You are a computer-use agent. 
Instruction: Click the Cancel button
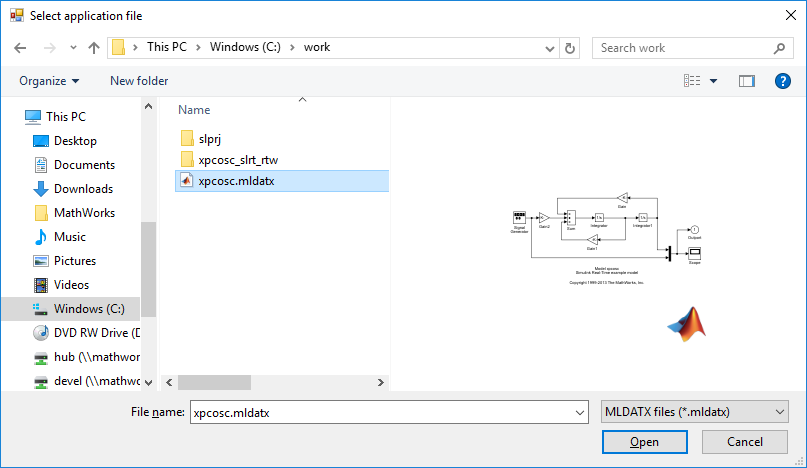click(744, 442)
